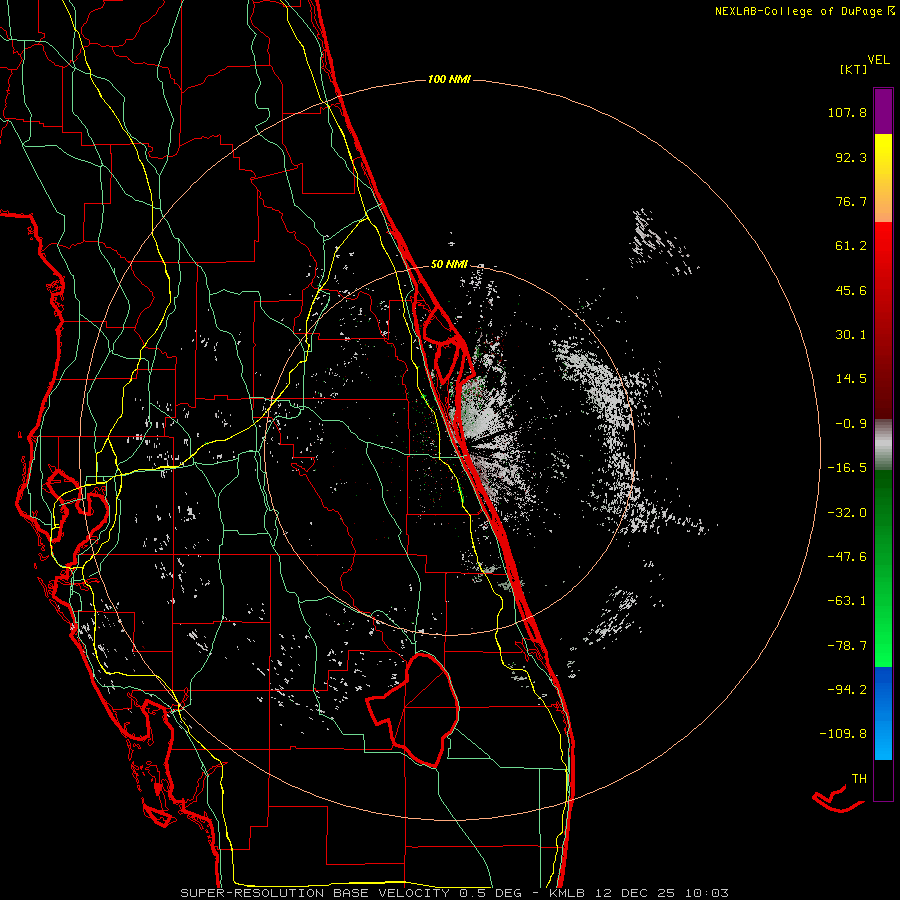
Task: Click the "50 NMI" range ring label
Action: pyautogui.click(x=449, y=265)
